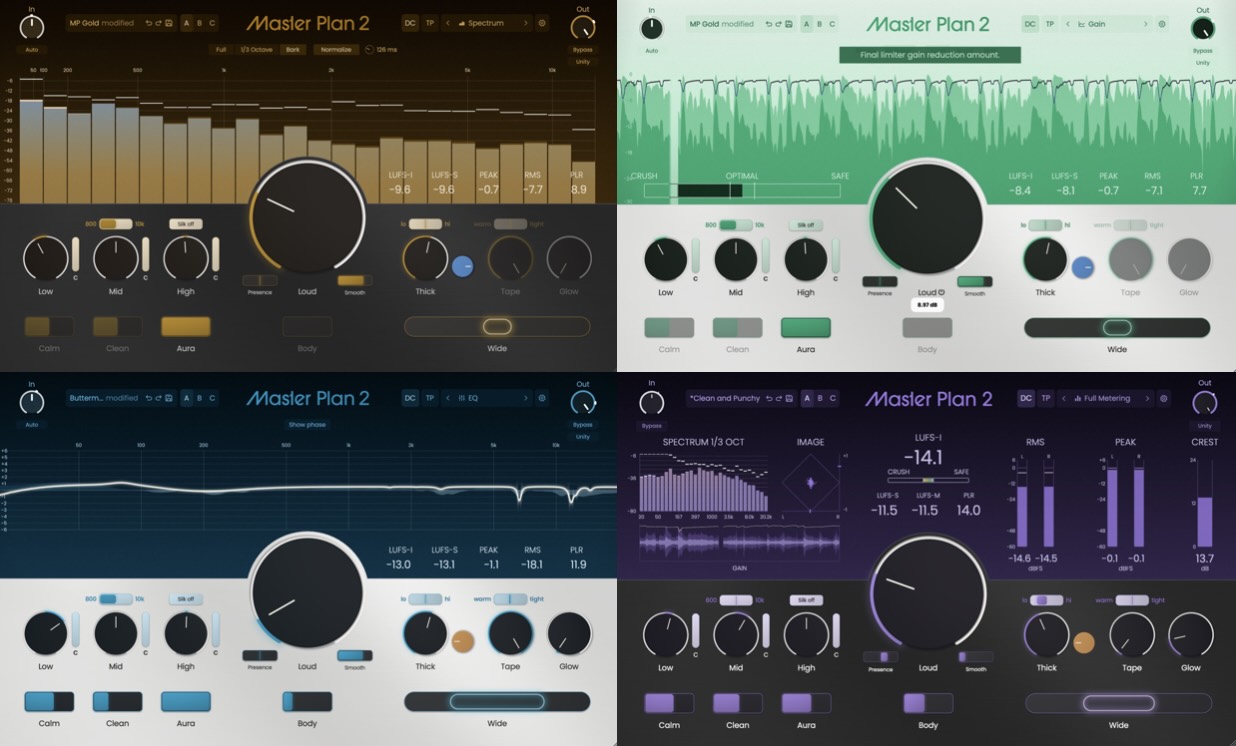Click the orange circle beside purple Thick knob
This screenshot has width=1236, height=746.
pos(1083,642)
